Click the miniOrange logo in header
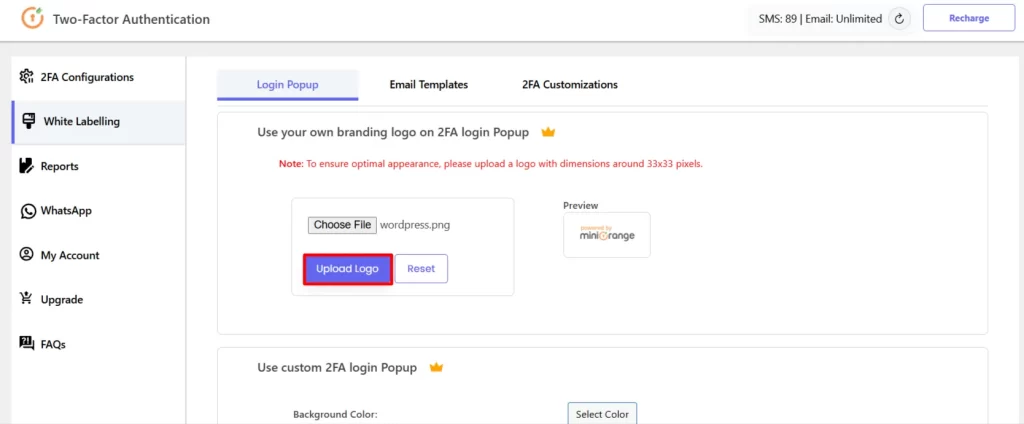The image size is (1024, 424). tap(32, 18)
